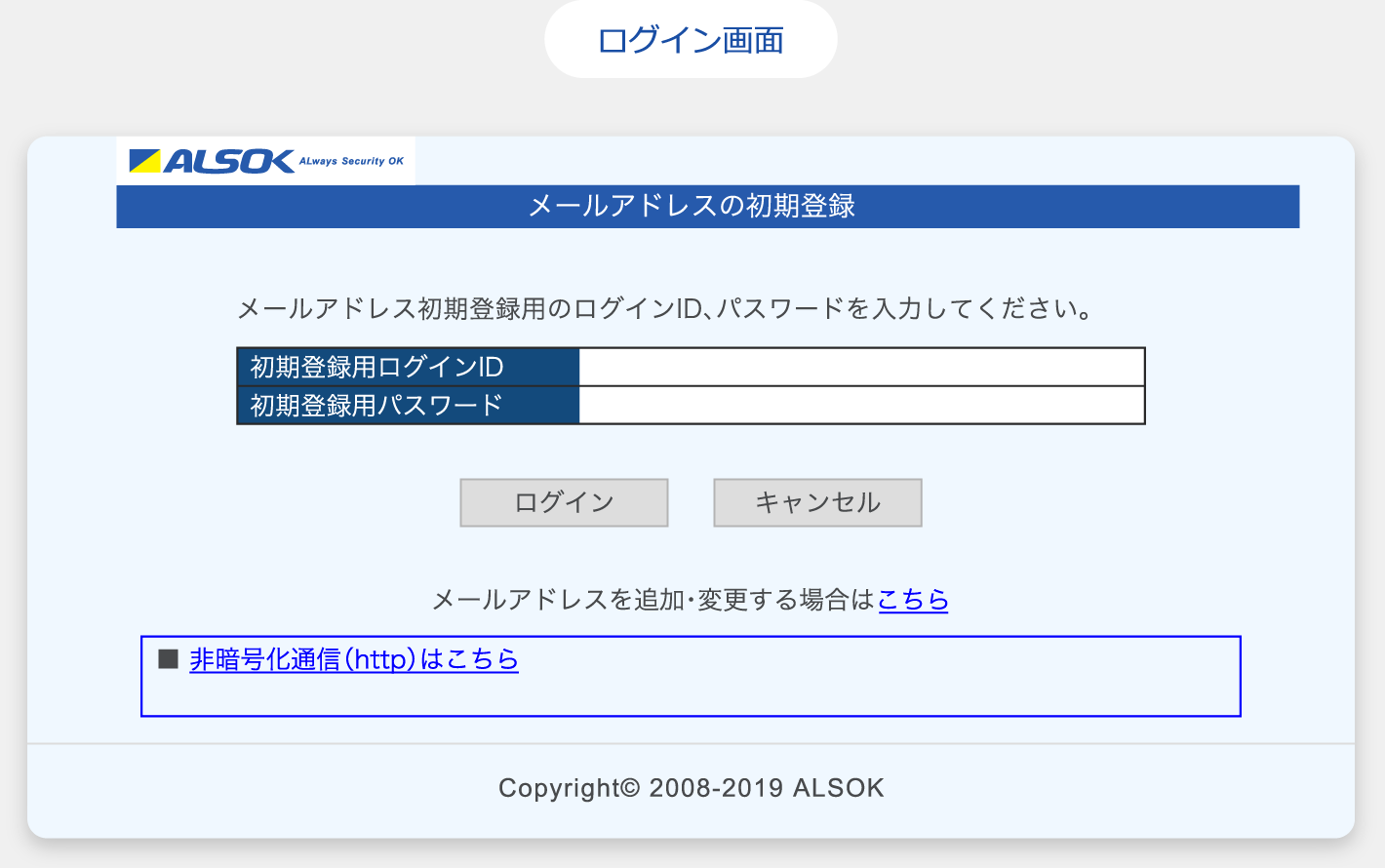The image size is (1385, 868).
Task: Click the divider line above the copyright footer
Action: (x=691, y=744)
